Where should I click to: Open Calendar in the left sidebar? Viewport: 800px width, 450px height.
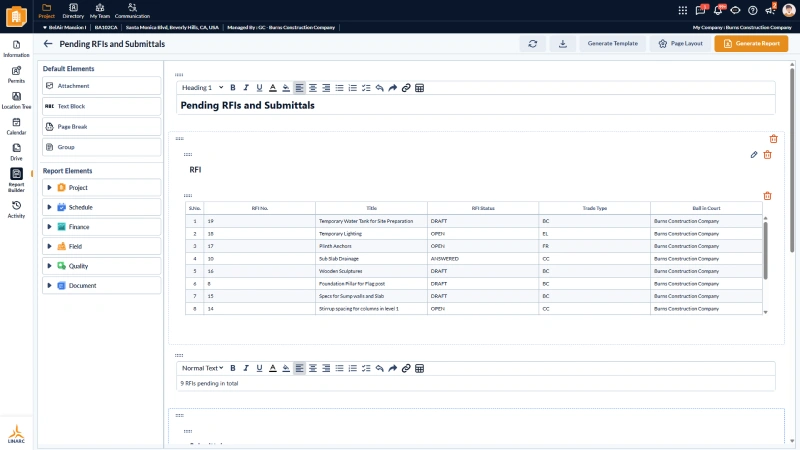(16, 126)
